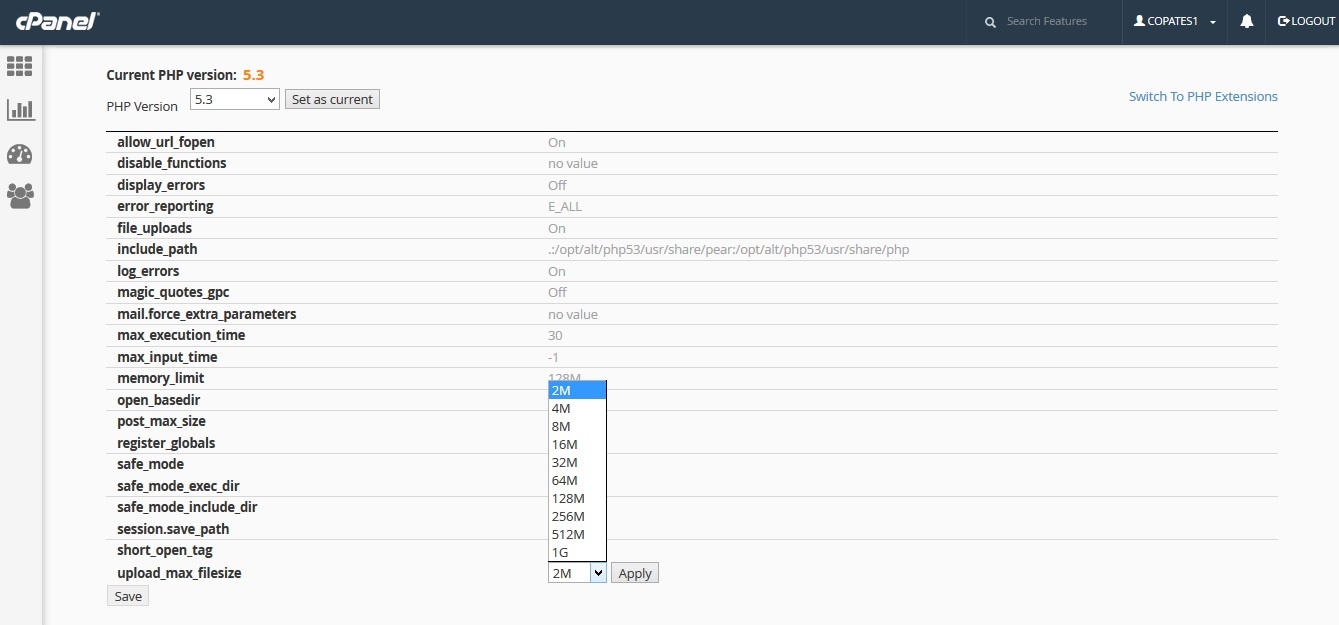Expand the COPATES1 user menu
The height and width of the screenshot is (625, 1339).
coord(1174,21)
